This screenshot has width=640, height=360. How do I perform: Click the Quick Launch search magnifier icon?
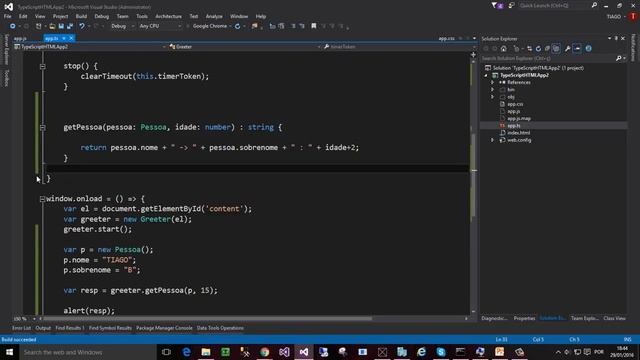594,5
